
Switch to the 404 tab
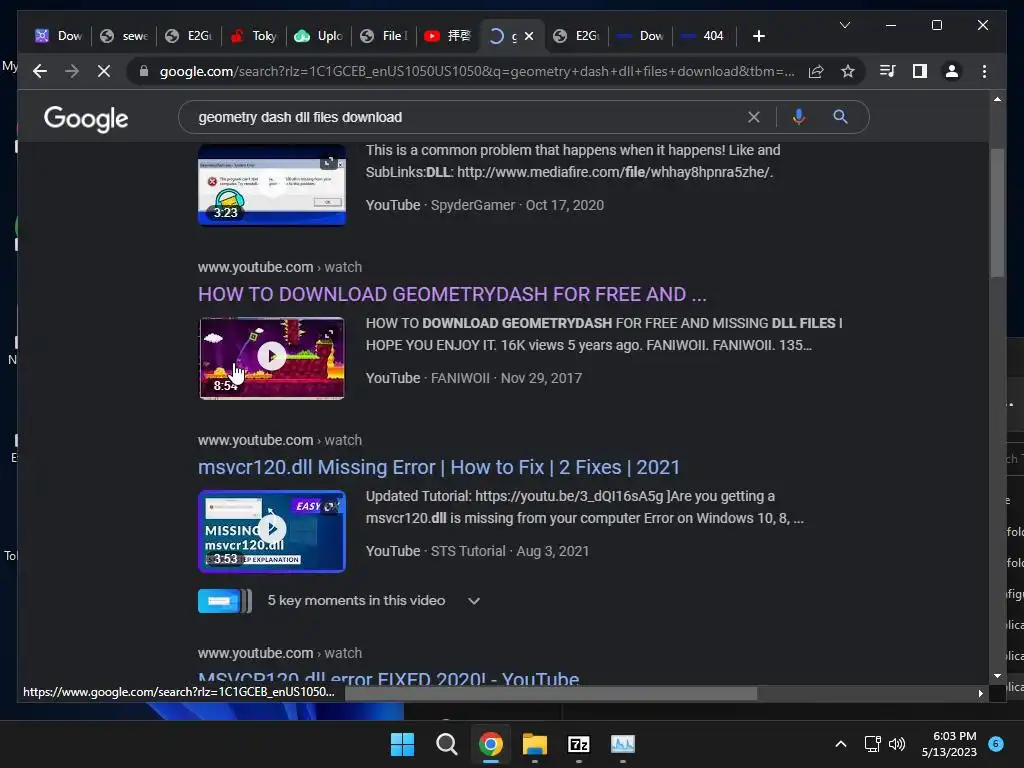pos(704,36)
